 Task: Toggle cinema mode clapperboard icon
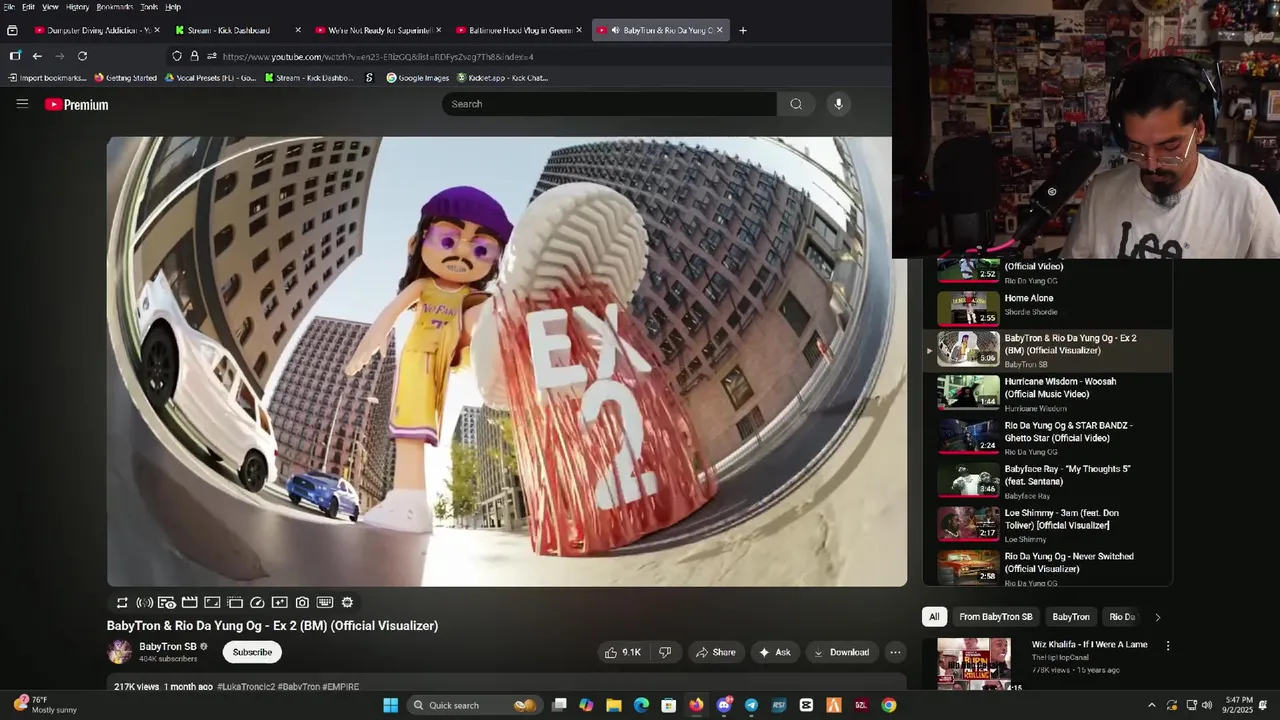(189, 603)
